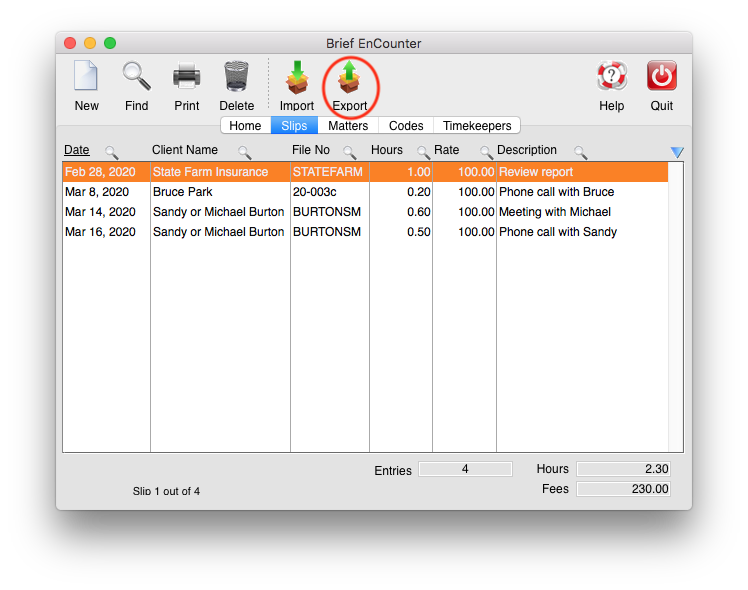Click the Bruce Park client name
The height and width of the screenshot is (590, 748).
click(x=183, y=192)
